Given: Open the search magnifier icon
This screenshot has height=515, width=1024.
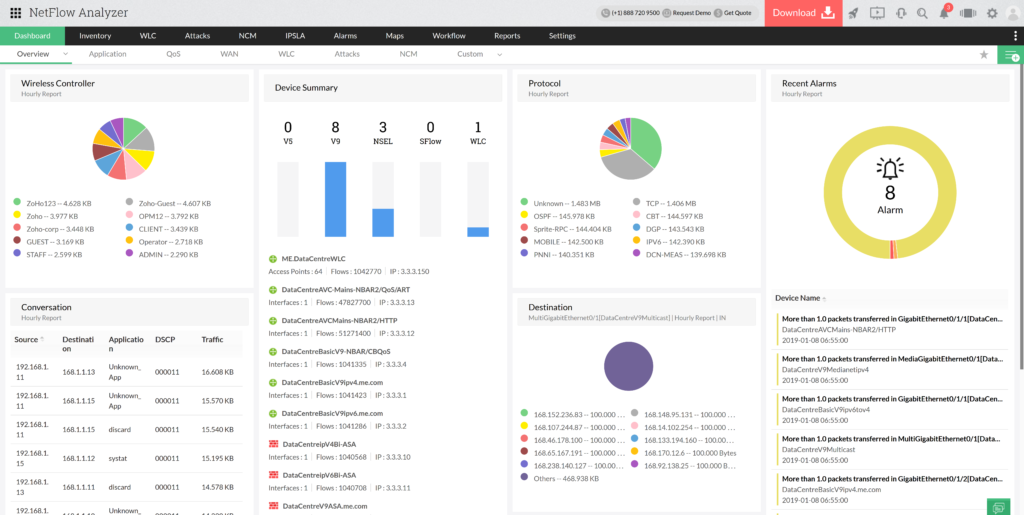Looking at the screenshot, I should [922, 13].
